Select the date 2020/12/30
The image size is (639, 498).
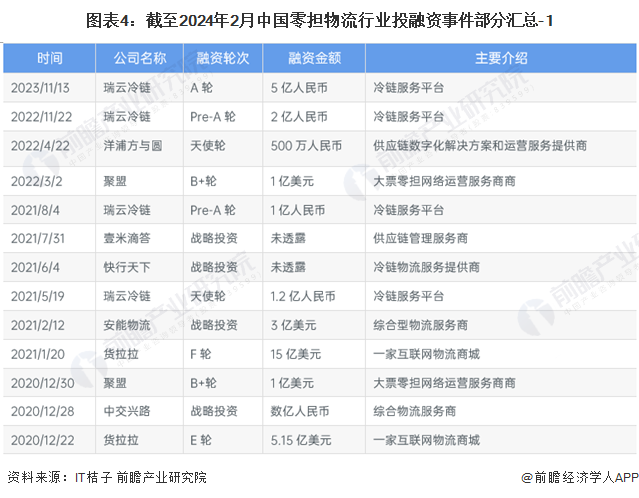[43, 383]
